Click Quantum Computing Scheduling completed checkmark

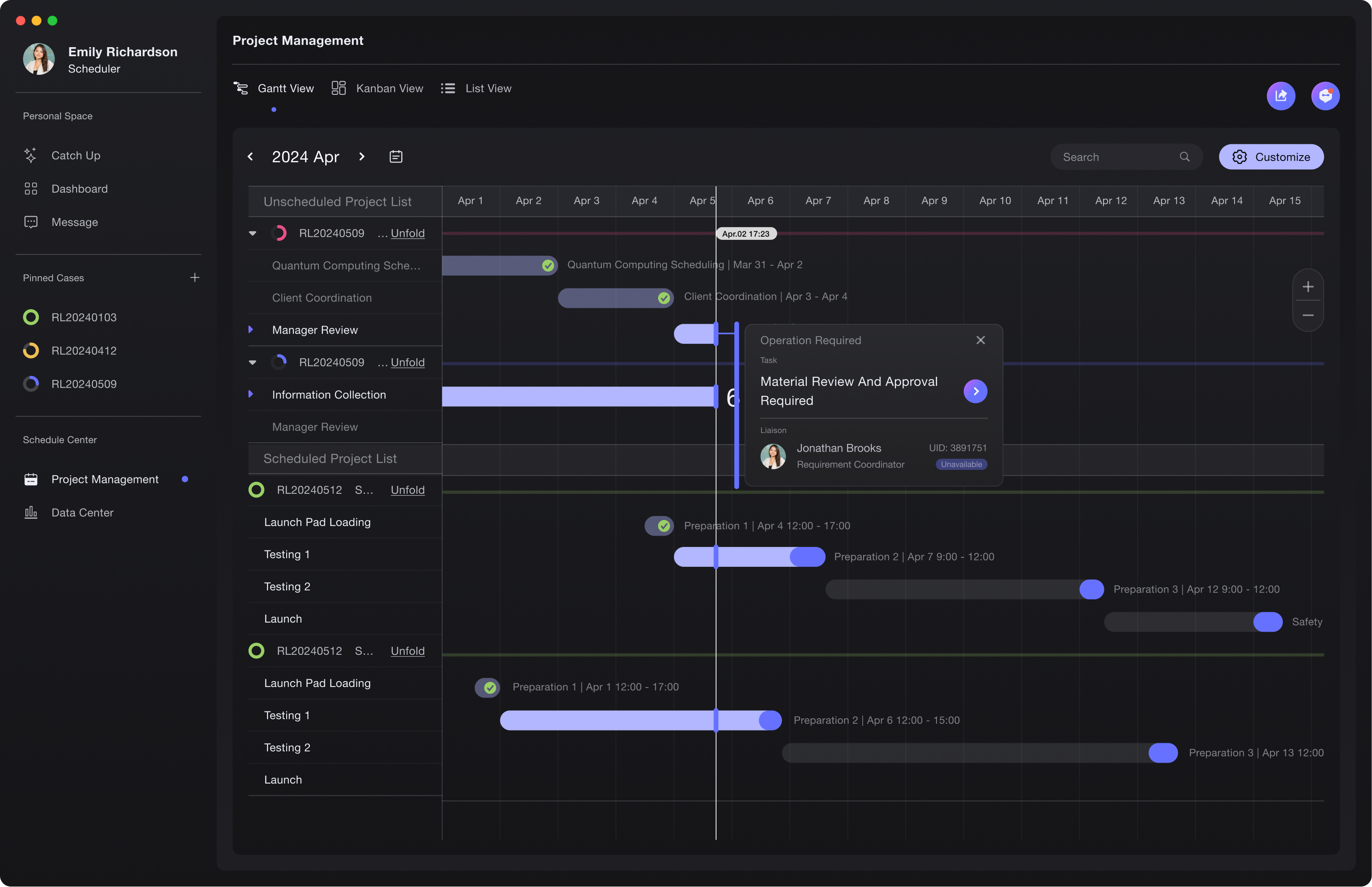(x=548, y=266)
